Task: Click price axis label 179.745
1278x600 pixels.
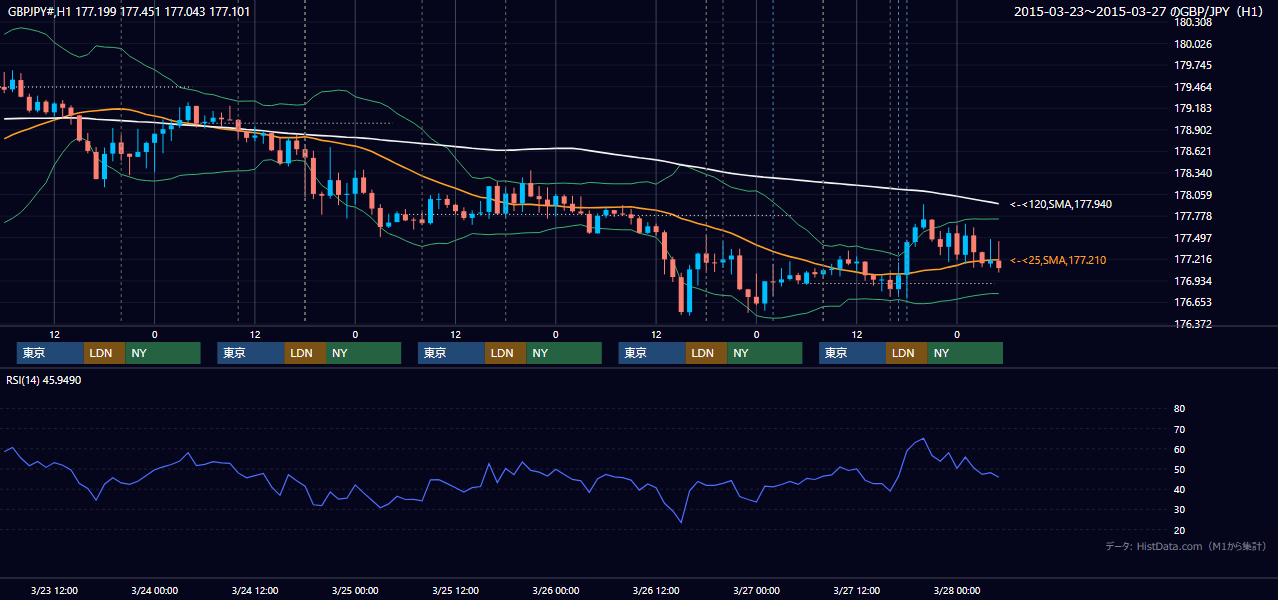Action: click(1192, 65)
